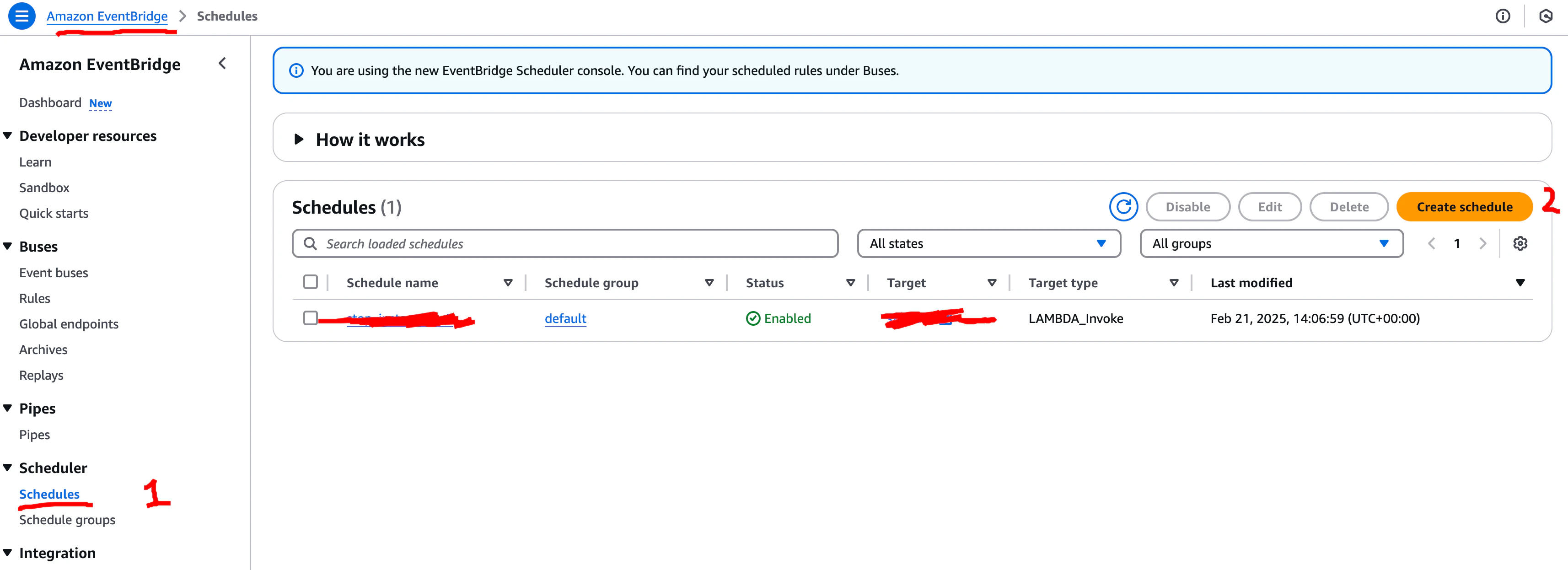Click the LAMBDA_Invoke target type cell
1568x570 pixels.
[1075, 318]
